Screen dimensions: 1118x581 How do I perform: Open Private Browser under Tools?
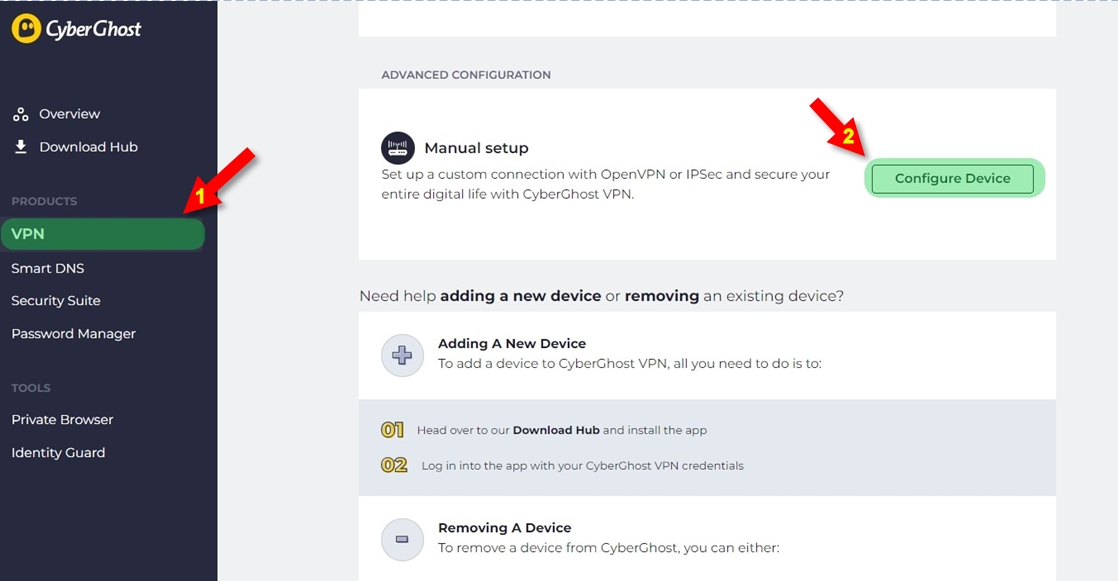(62, 419)
